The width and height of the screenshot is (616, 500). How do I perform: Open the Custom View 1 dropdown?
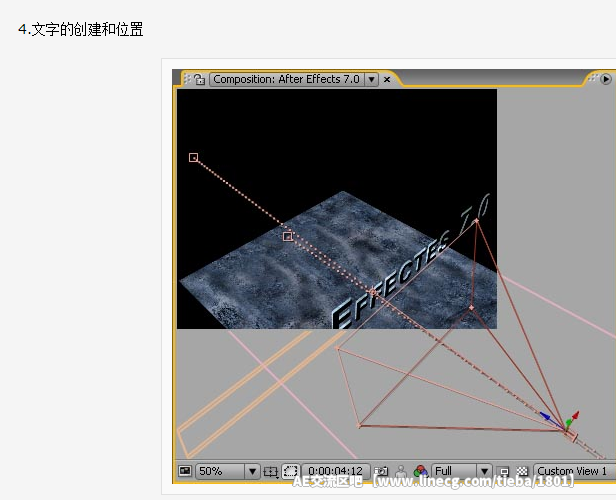tap(574, 471)
